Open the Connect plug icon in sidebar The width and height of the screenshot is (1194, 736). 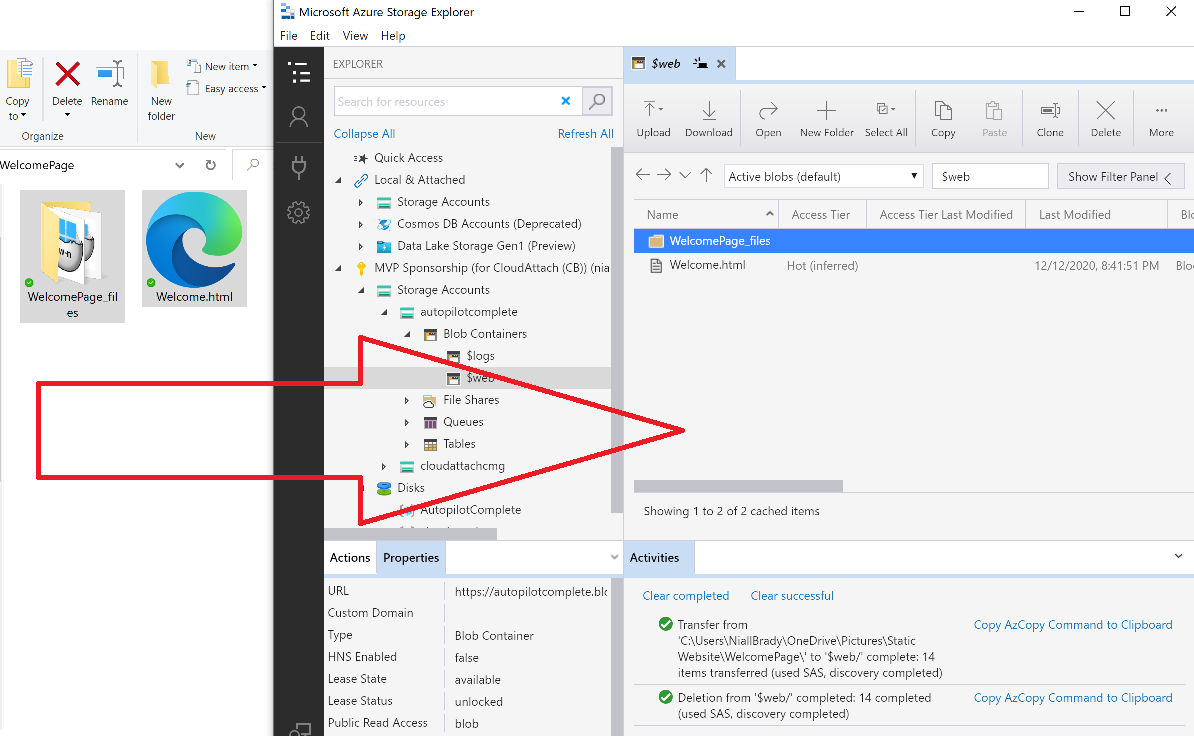[299, 167]
